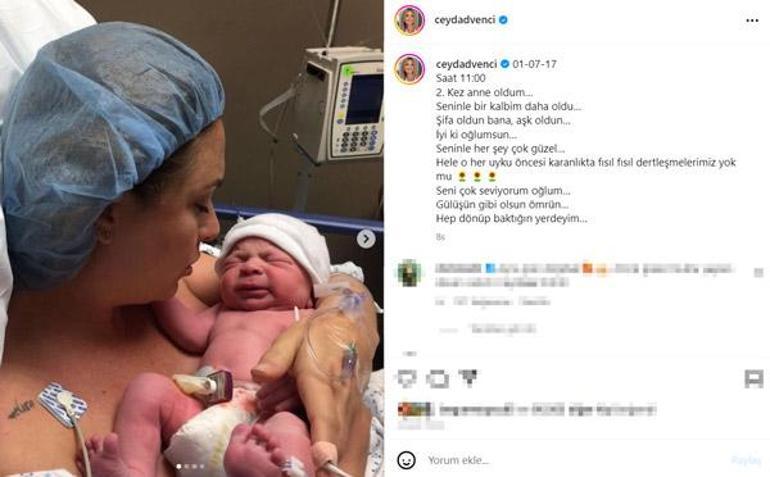Click the Paylaş post button
This screenshot has height=477, width=770.
746,460
